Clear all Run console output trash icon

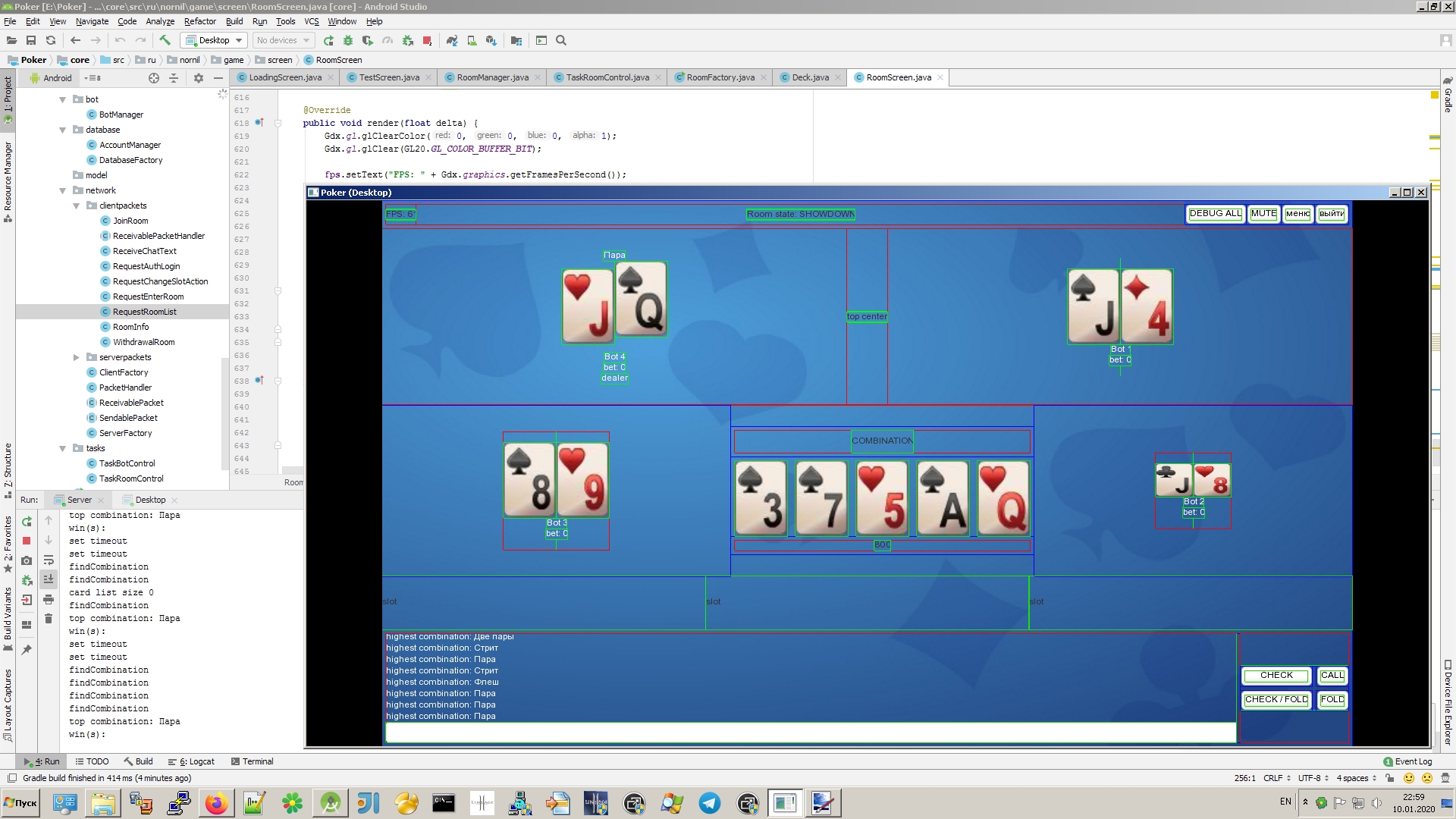(49, 619)
